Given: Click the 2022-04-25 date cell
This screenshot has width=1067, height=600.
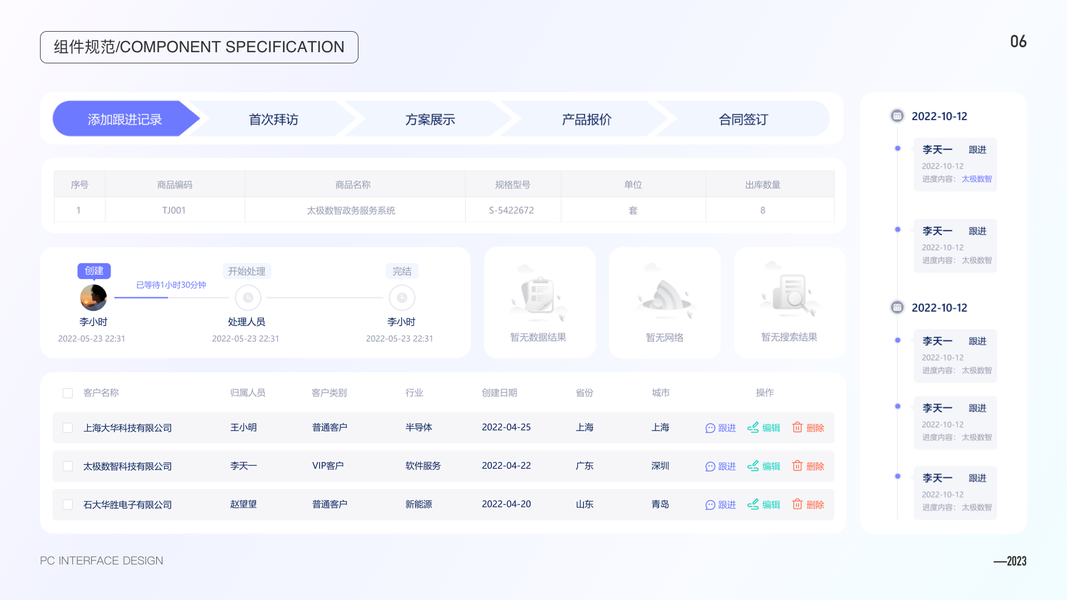Looking at the screenshot, I should [506, 427].
